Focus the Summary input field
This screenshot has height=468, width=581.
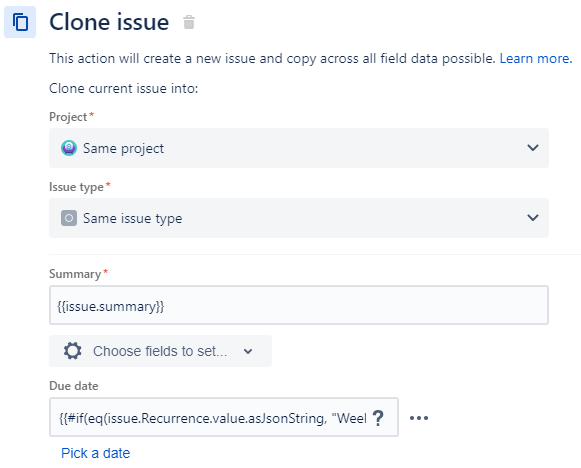tap(299, 305)
